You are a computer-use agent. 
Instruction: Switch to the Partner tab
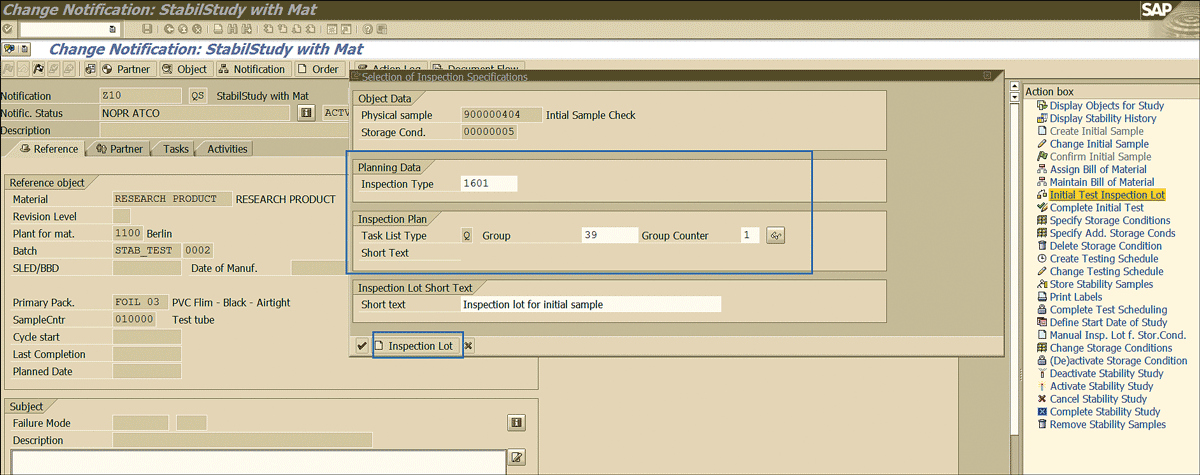[x=120, y=149]
